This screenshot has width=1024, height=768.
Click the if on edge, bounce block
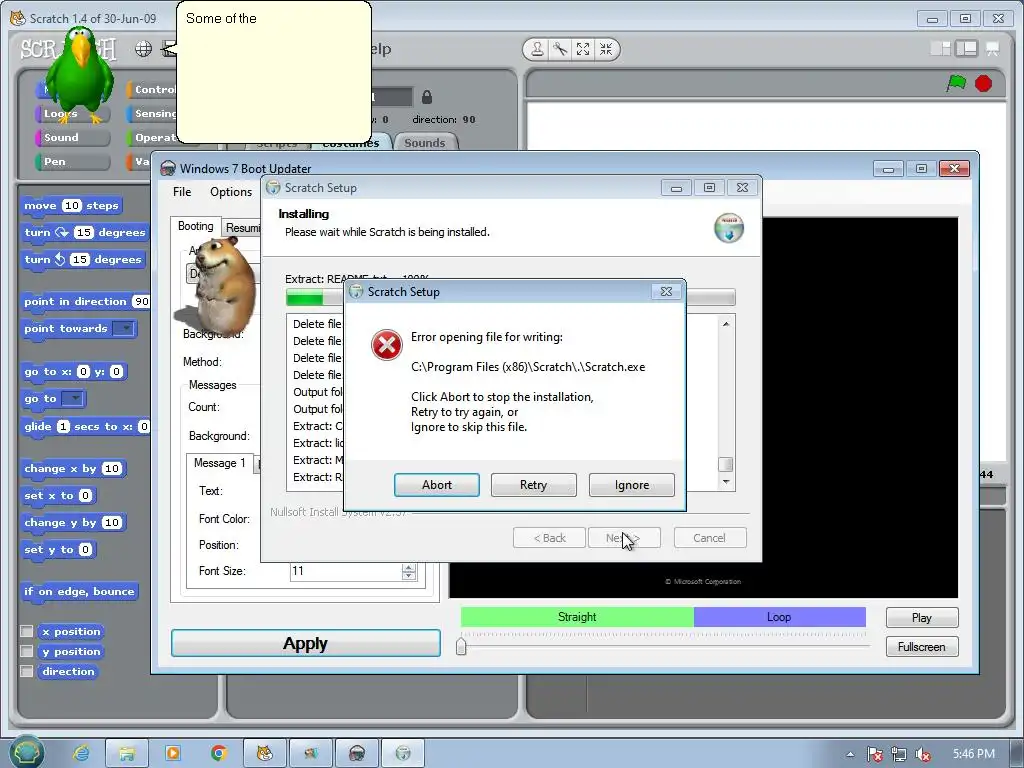point(79,592)
